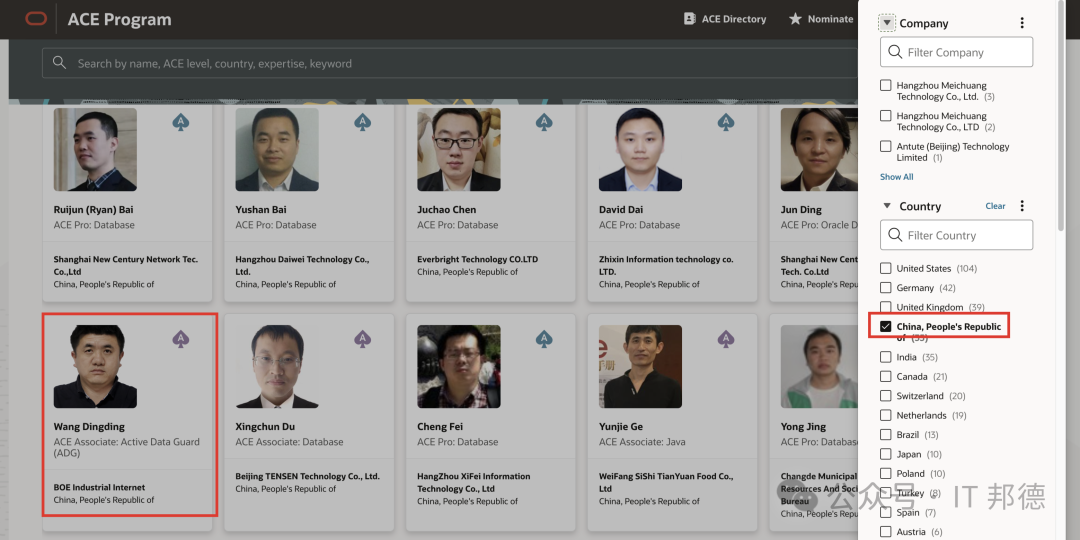The image size is (1080, 540).
Task: Check Hangzhou Meichuang Technology Co., Ltd. (3)
Action: 886,85
